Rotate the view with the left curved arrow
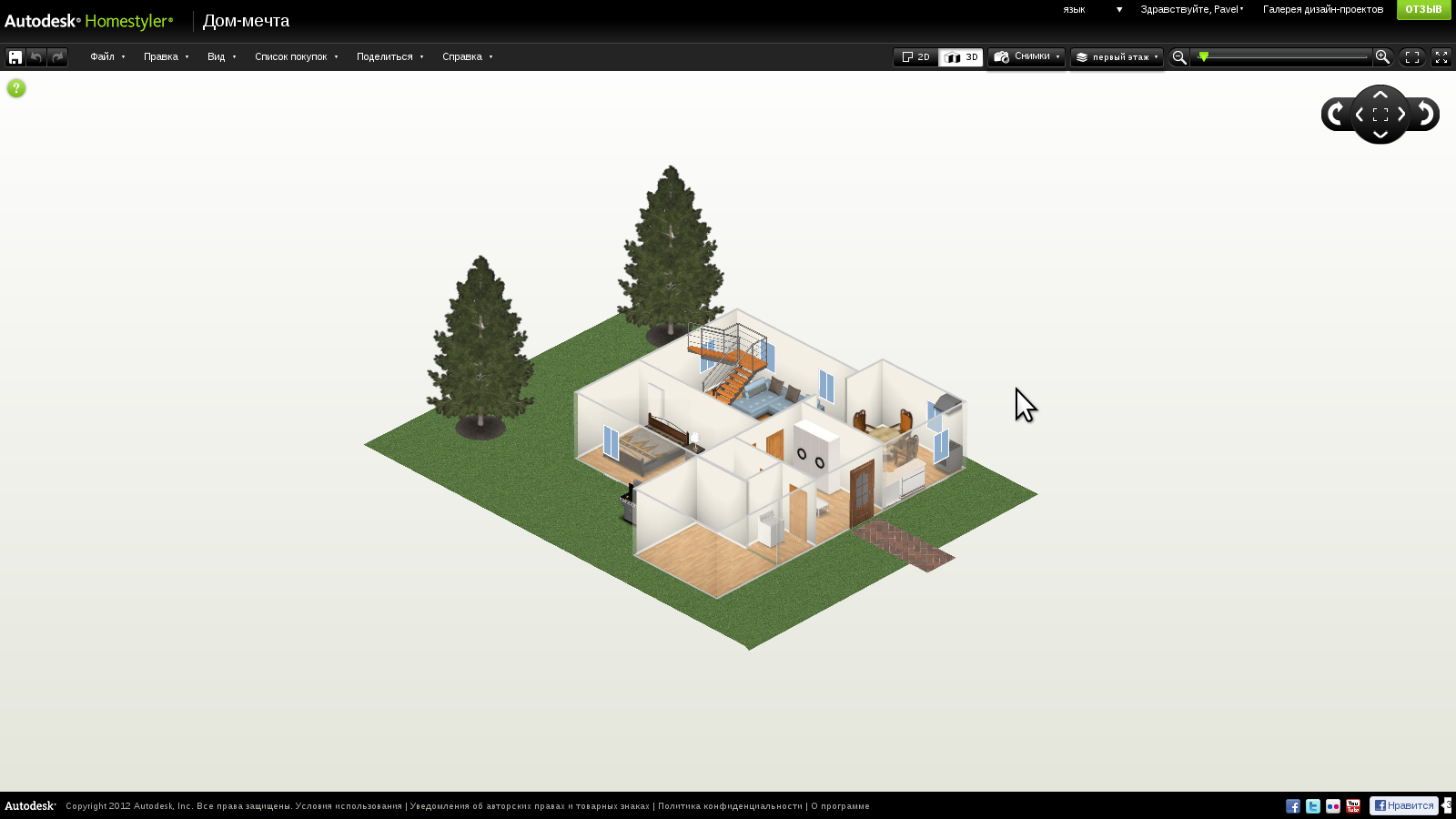The image size is (1456, 819). coord(1335,115)
